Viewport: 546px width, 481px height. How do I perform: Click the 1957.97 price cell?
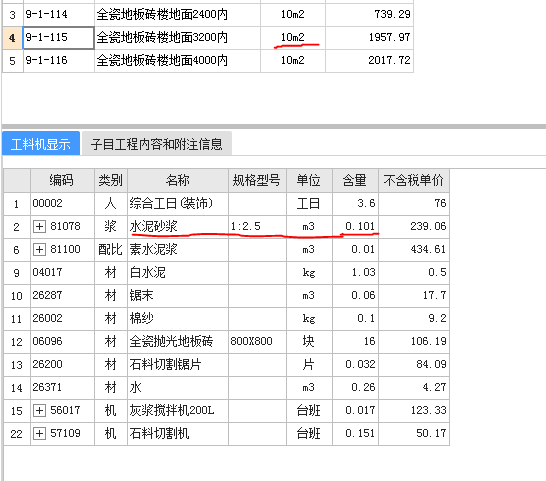click(x=369, y=38)
